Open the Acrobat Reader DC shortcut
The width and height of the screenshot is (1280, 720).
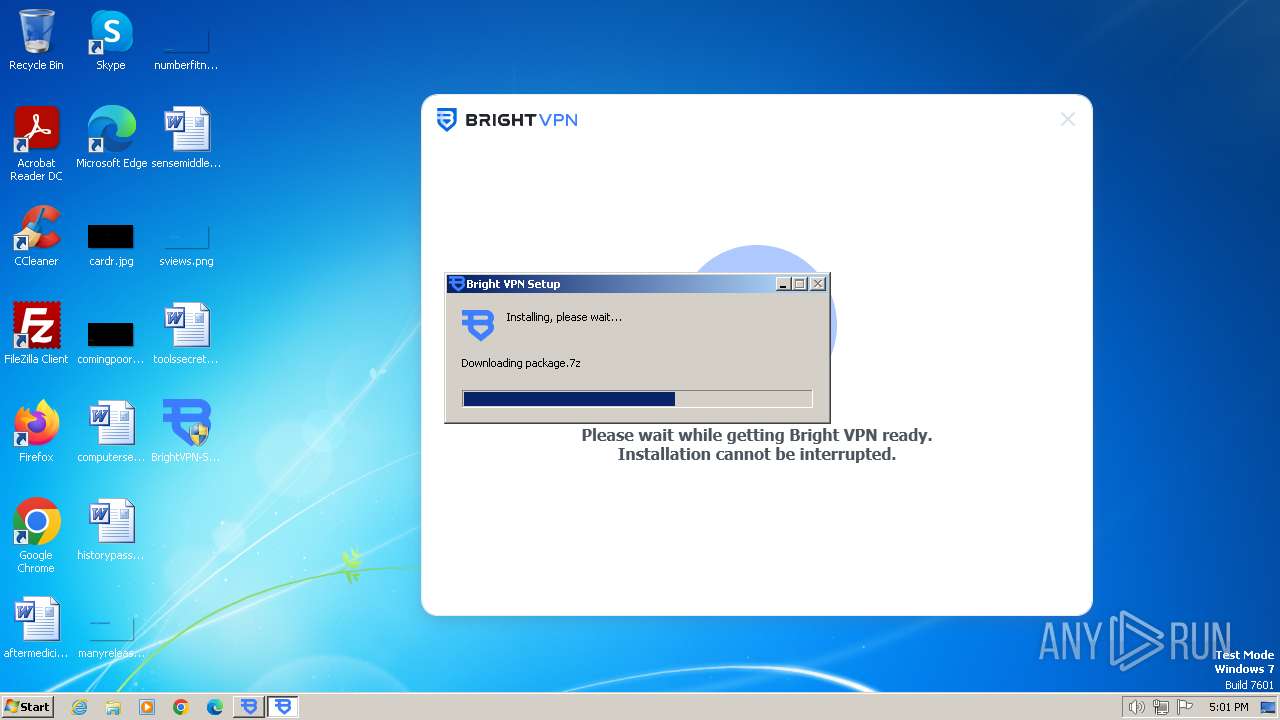pyautogui.click(x=36, y=144)
